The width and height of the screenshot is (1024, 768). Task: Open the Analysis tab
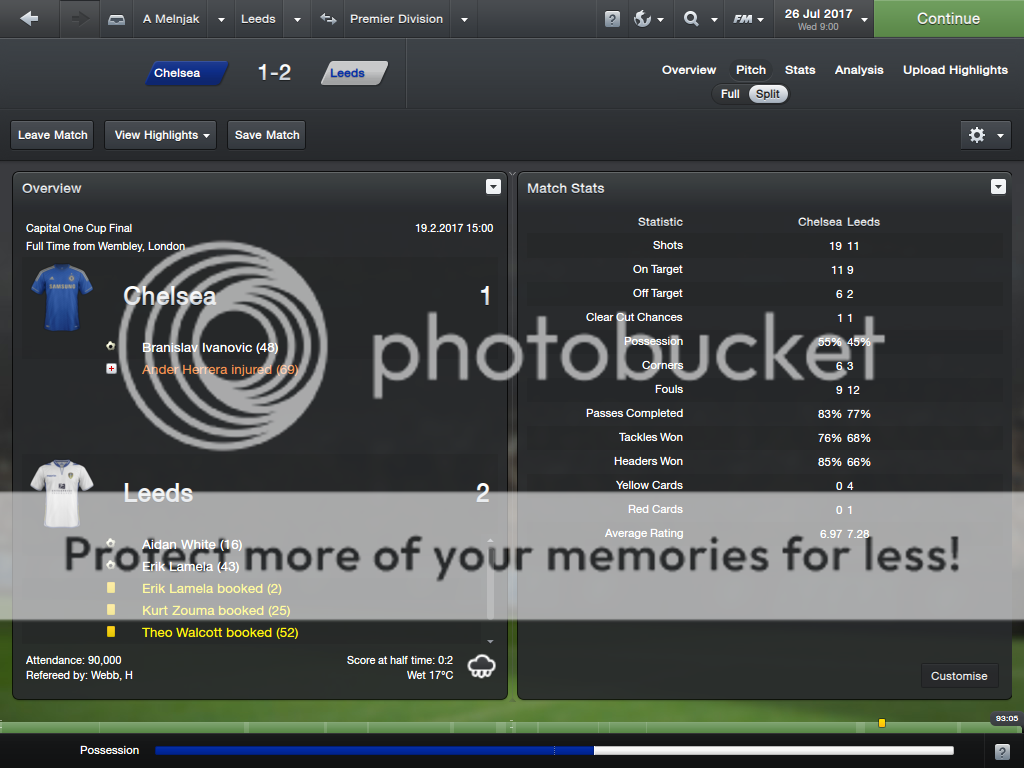point(859,70)
